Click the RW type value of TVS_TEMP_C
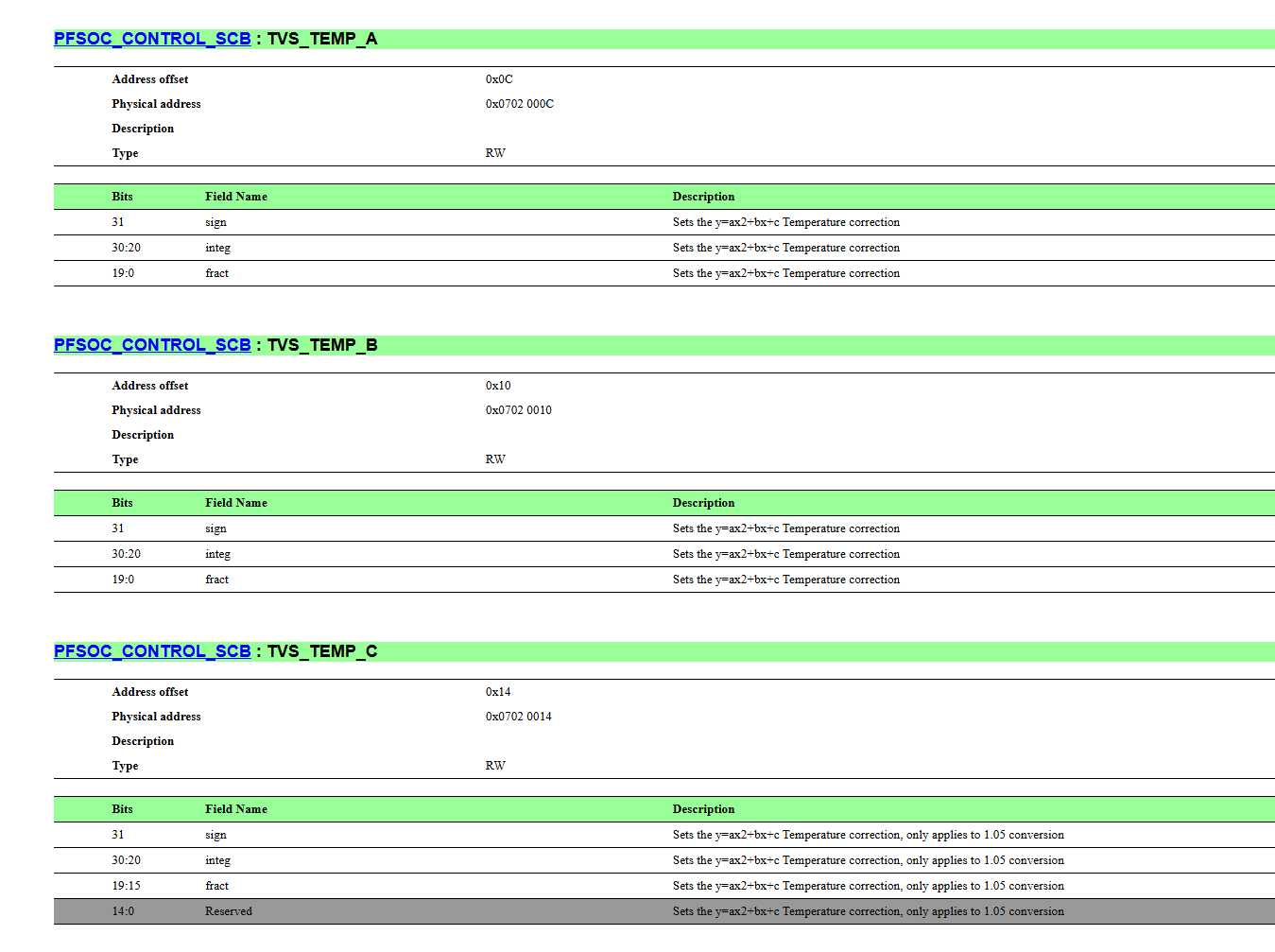The width and height of the screenshot is (1275, 952). pos(495,766)
